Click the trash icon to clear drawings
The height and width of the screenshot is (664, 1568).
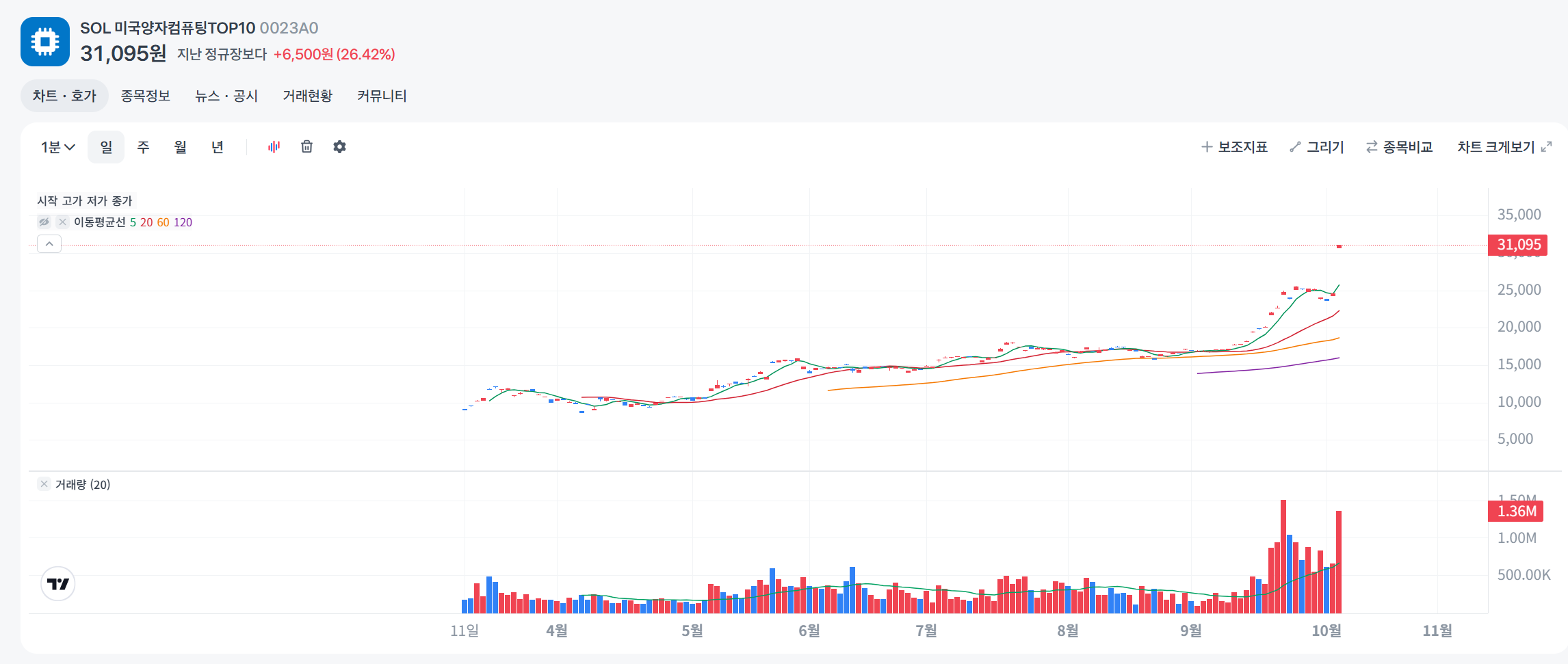coord(306,147)
